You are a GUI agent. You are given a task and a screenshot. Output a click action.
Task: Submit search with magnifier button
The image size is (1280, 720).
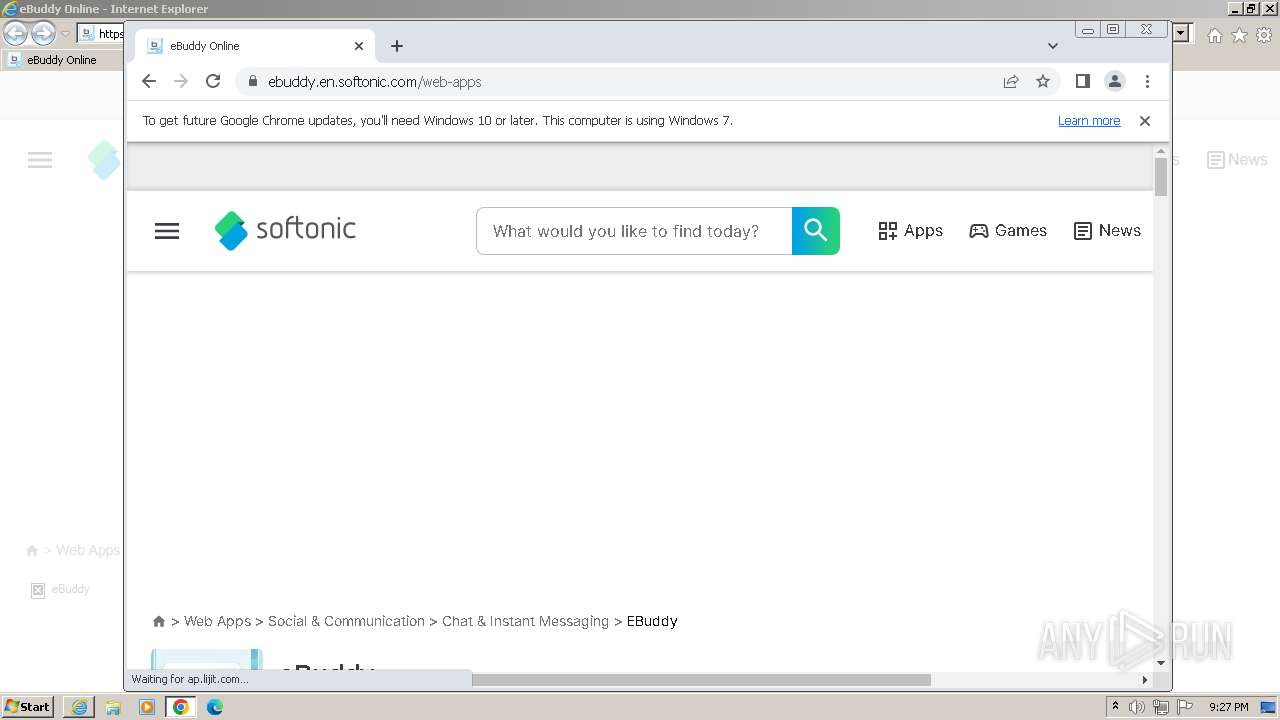tap(816, 231)
